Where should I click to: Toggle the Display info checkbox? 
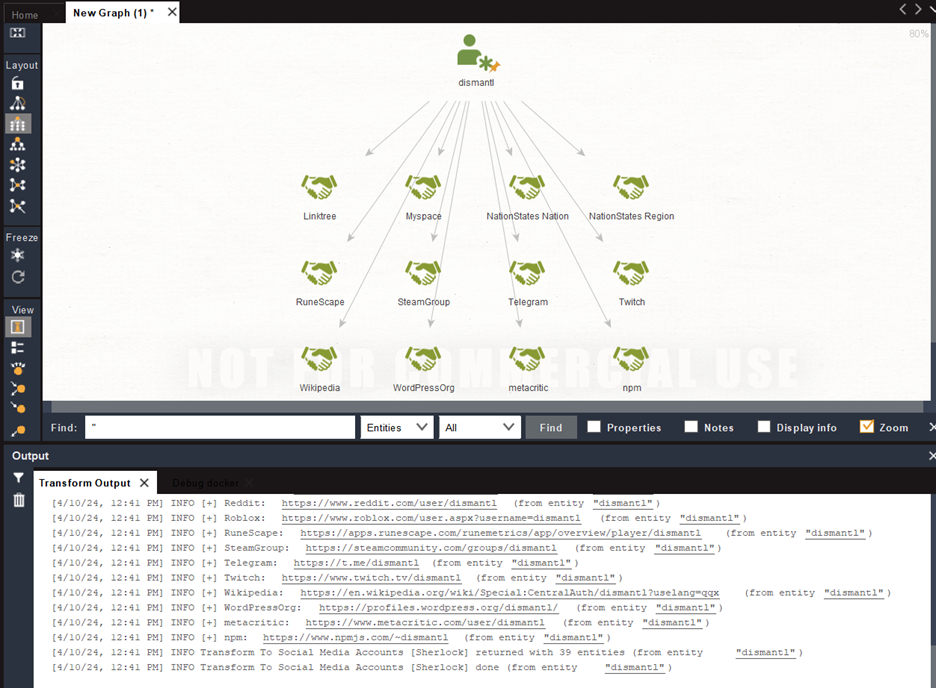click(x=764, y=427)
